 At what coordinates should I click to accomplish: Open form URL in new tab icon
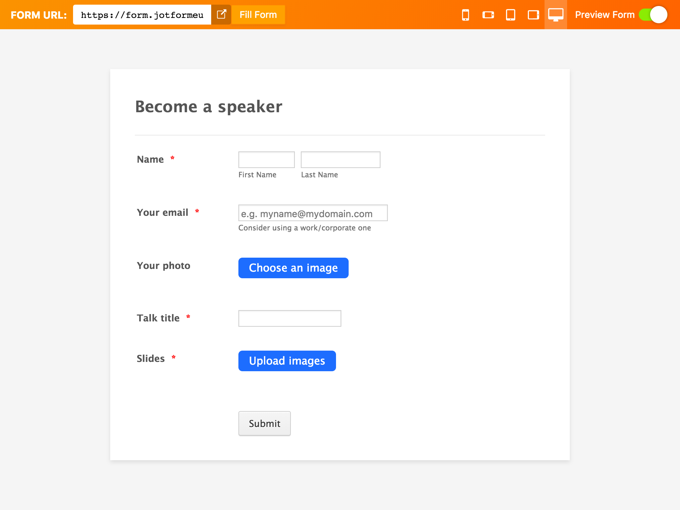click(222, 15)
